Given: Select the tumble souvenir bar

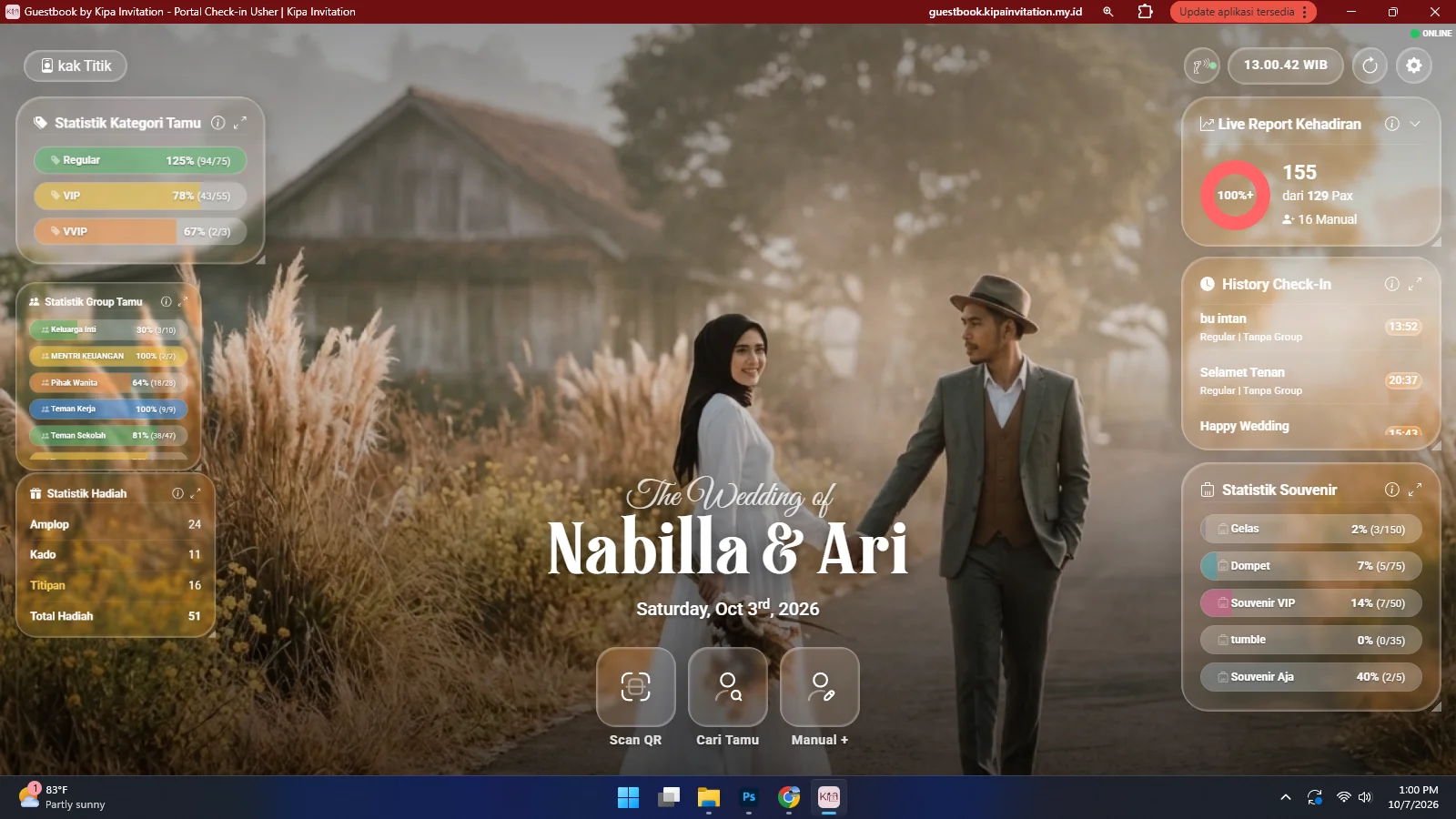Looking at the screenshot, I should [x=1310, y=640].
